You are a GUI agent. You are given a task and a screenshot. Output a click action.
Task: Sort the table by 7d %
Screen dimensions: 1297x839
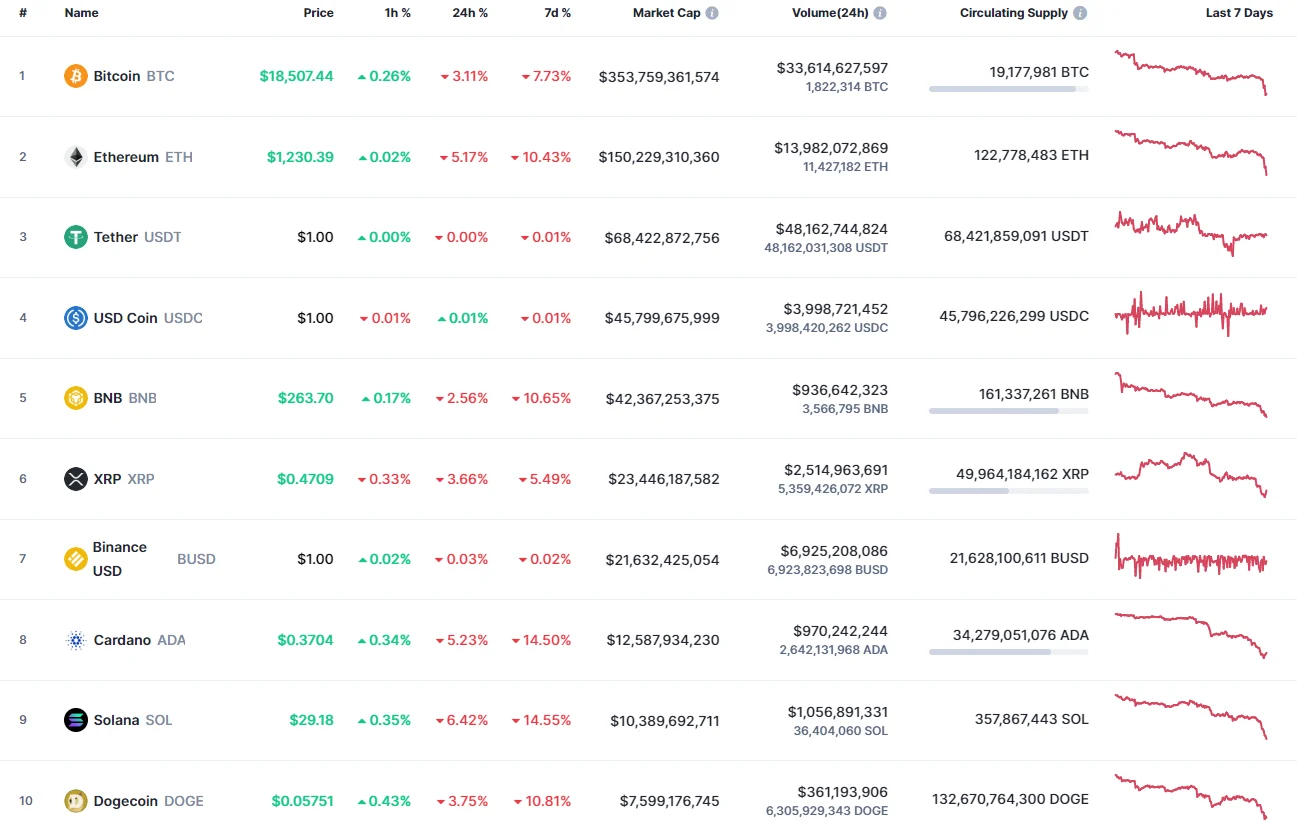[x=557, y=13]
